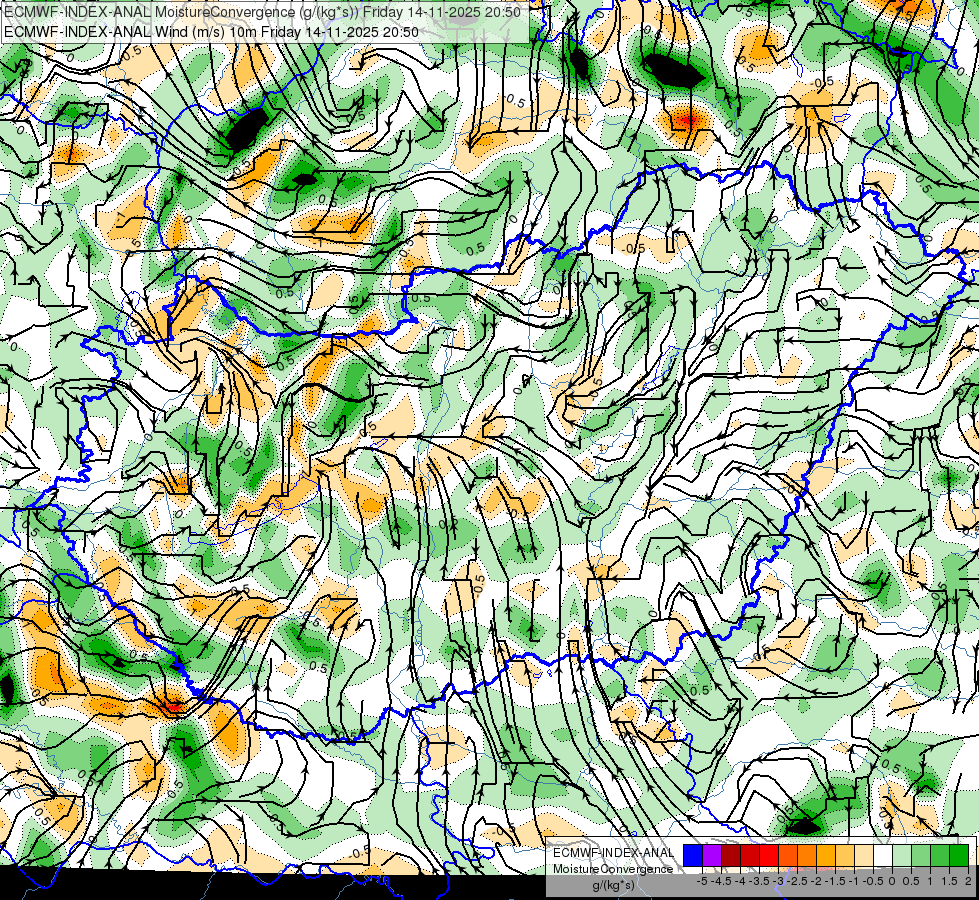Choose the amber swatch between -2 and -1.5

825,856
